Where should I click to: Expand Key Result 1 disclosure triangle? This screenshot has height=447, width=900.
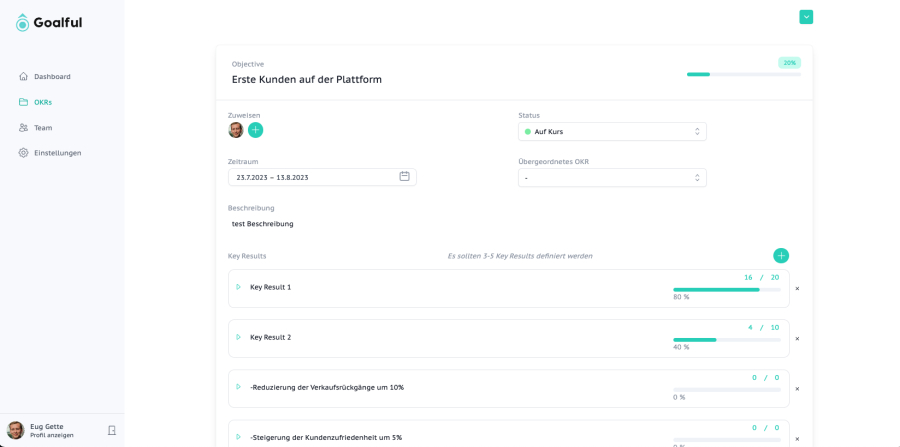[x=238, y=287]
